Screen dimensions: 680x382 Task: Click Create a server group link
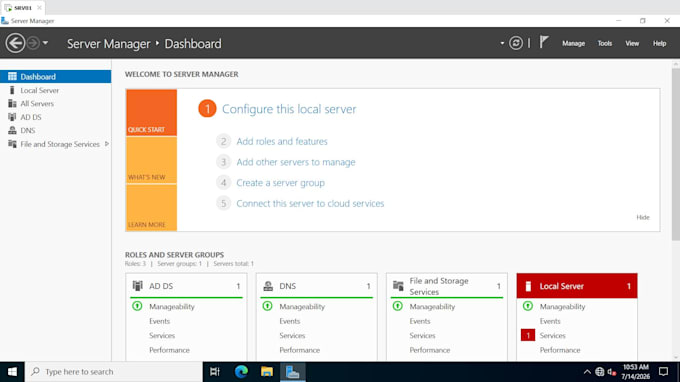(x=281, y=183)
